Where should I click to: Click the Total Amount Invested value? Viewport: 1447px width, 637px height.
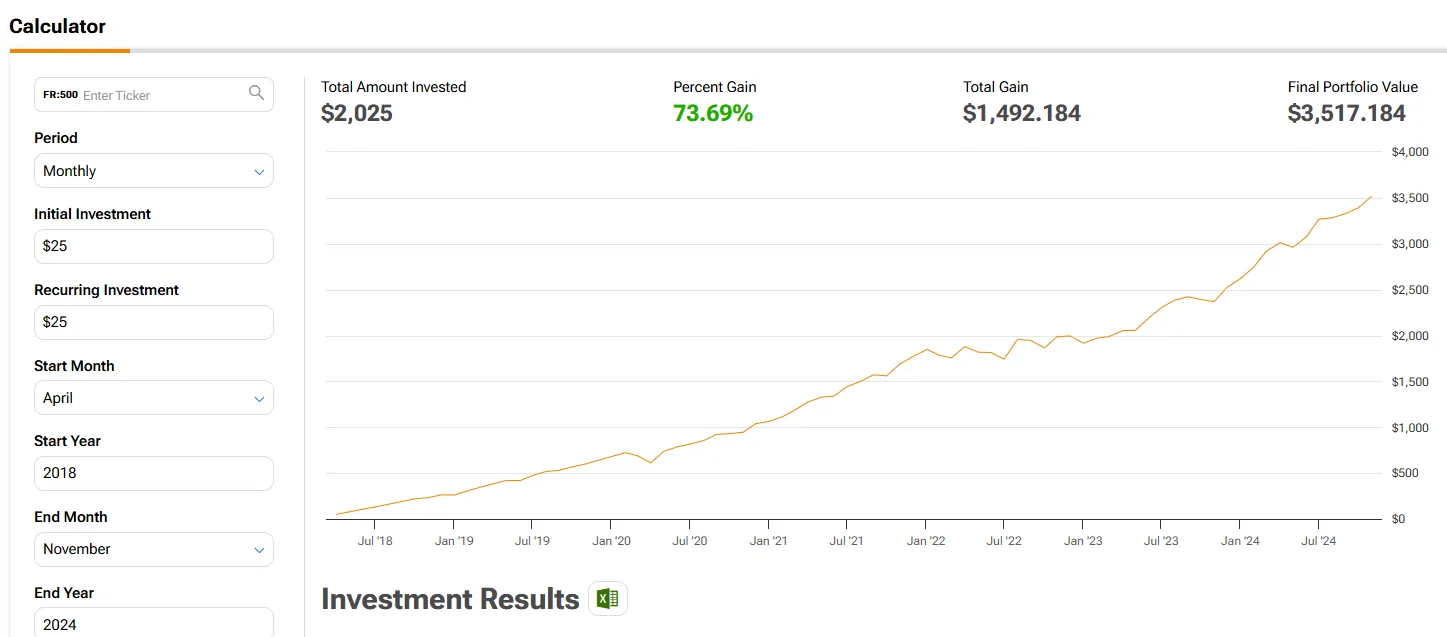click(x=357, y=114)
